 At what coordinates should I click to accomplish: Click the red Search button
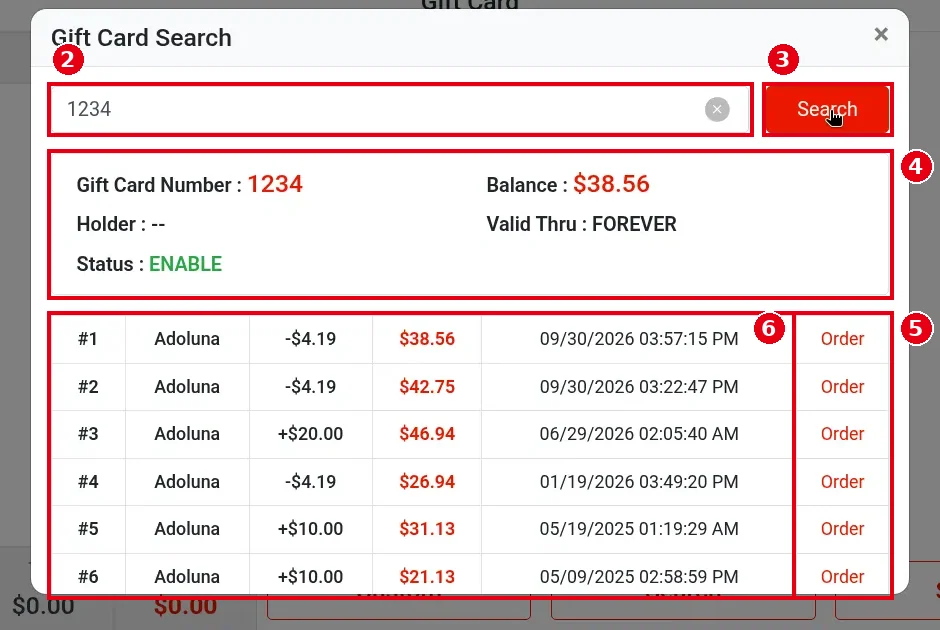[x=827, y=109]
